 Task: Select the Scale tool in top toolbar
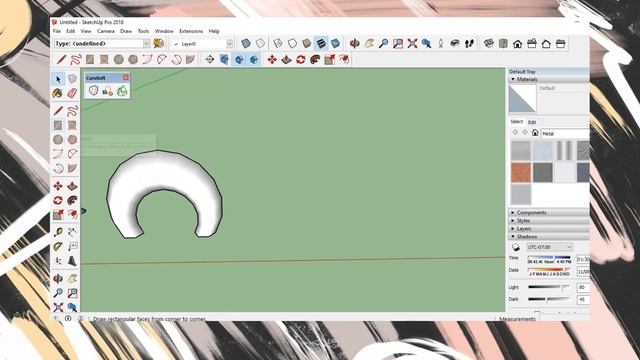coord(329,60)
